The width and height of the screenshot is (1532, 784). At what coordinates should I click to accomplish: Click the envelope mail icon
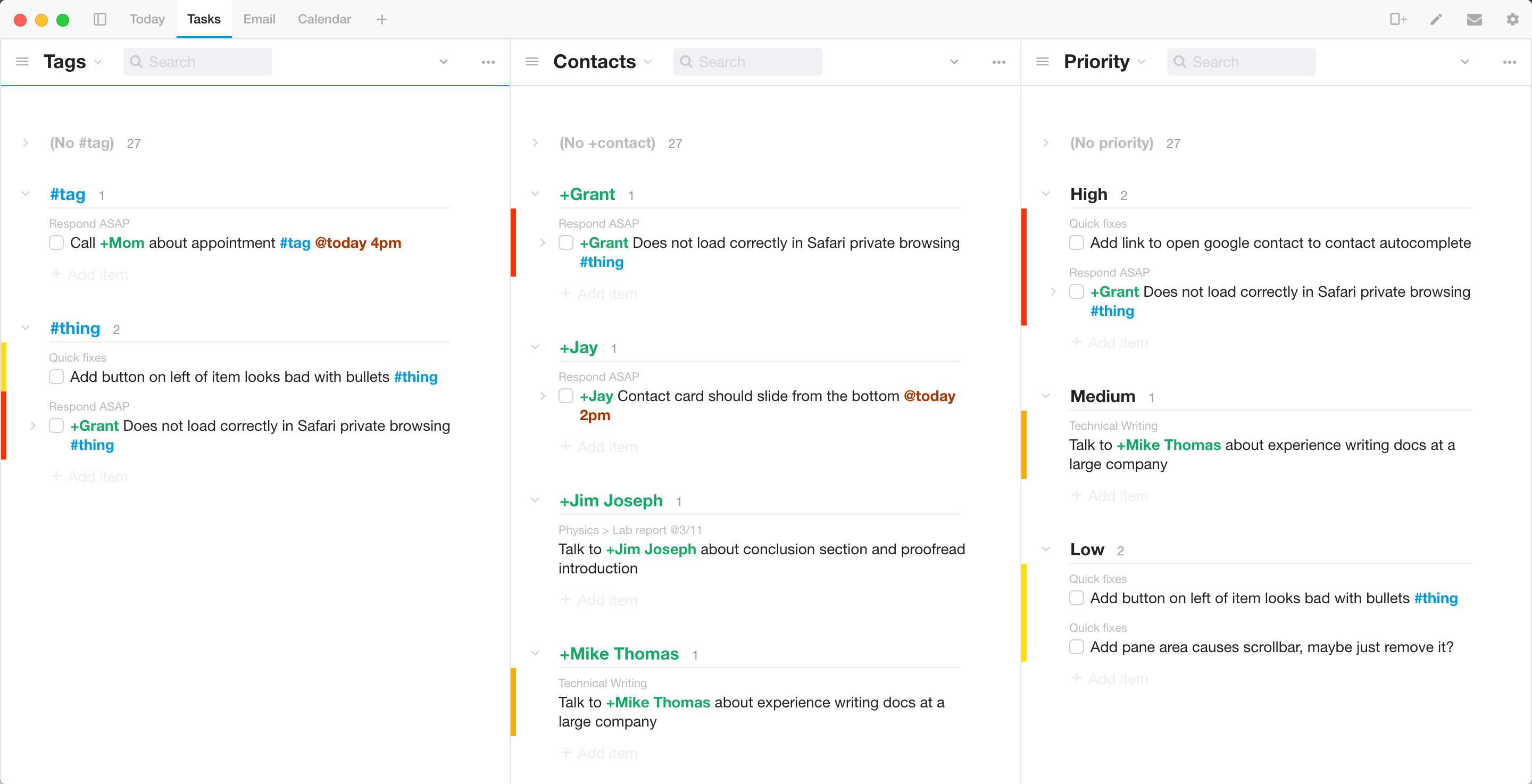pyautogui.click(x=1475, y=19)
